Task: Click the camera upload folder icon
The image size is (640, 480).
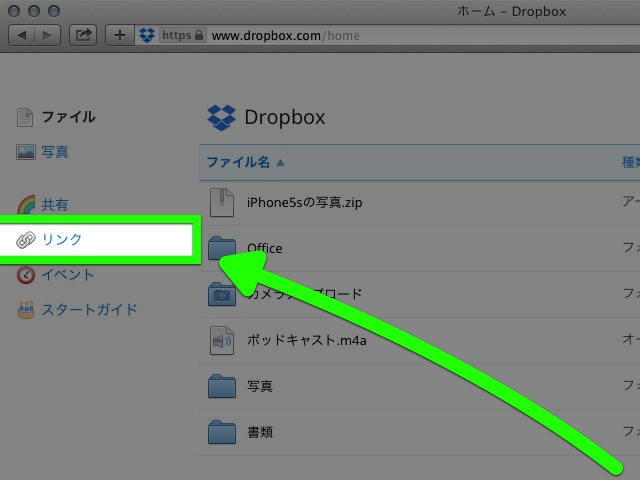Action: (222, 294)
